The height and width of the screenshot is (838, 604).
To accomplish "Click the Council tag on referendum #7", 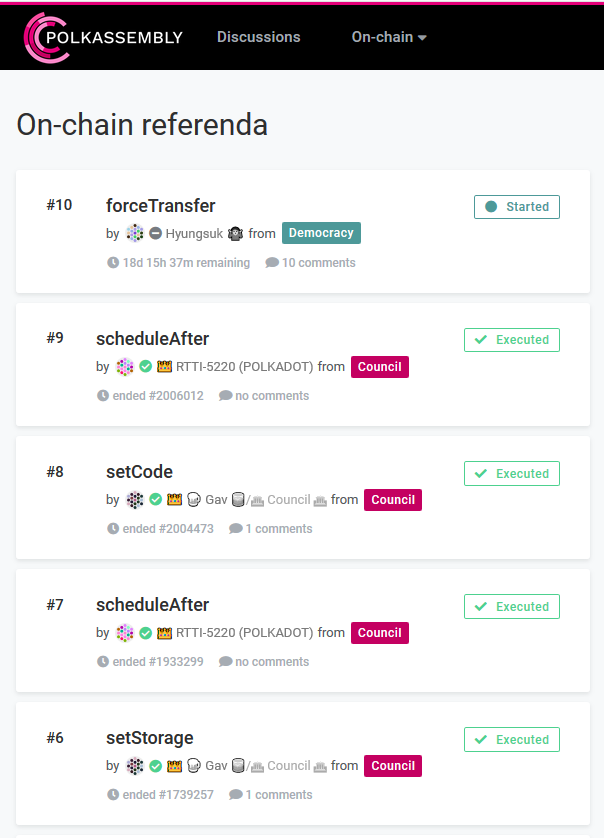I will (x=380, y=633).
